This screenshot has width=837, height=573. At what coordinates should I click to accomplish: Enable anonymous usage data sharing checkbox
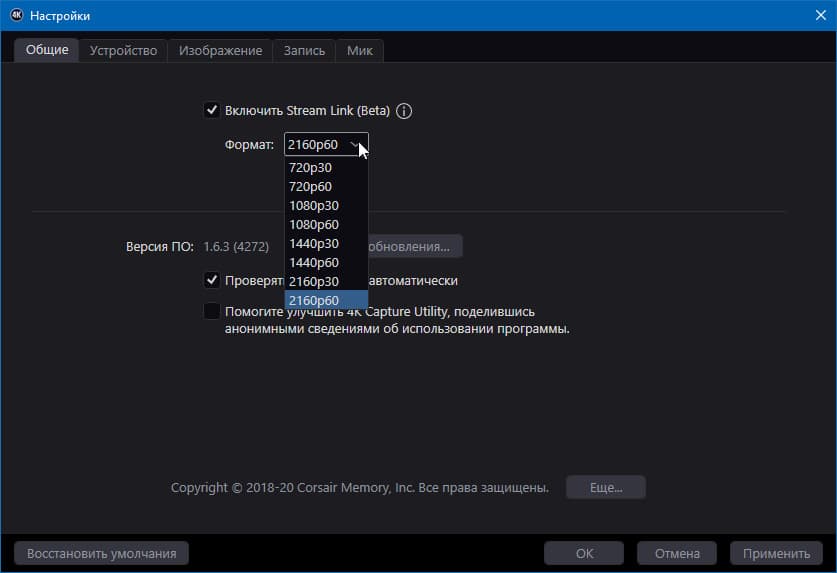click(x=212, y=311)
